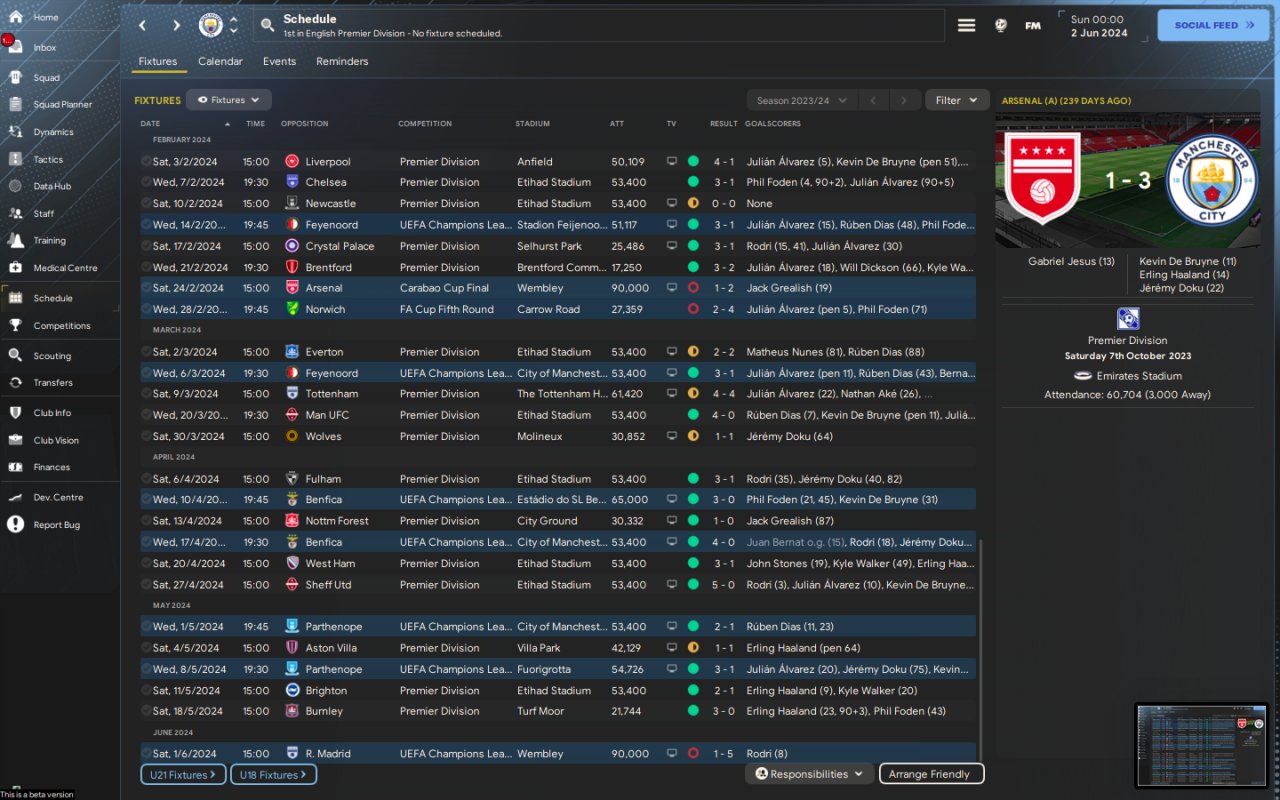The image size is (1280, 800).
Task: Select the Fixtures tab
Action: [158, 61]
